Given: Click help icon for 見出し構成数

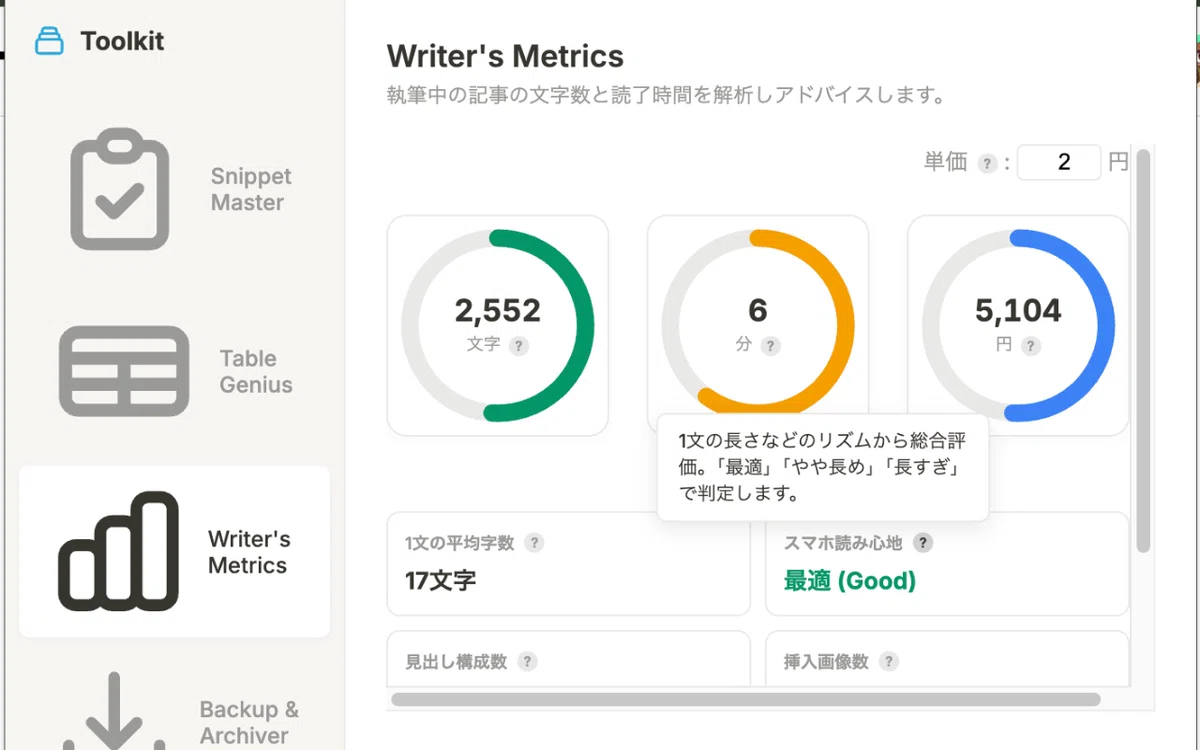Looking at the screenshot, I should 527,661.
